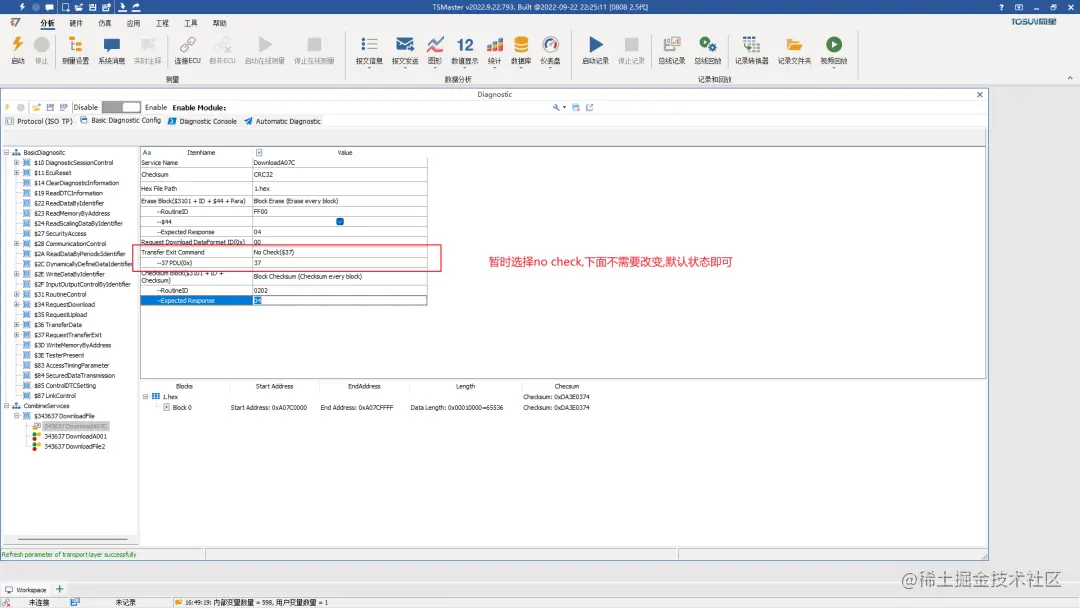This screenshot has width=1080, height=608.
Task: Switch to Protocol (ISO TP) tab
Action: (39, 121)
